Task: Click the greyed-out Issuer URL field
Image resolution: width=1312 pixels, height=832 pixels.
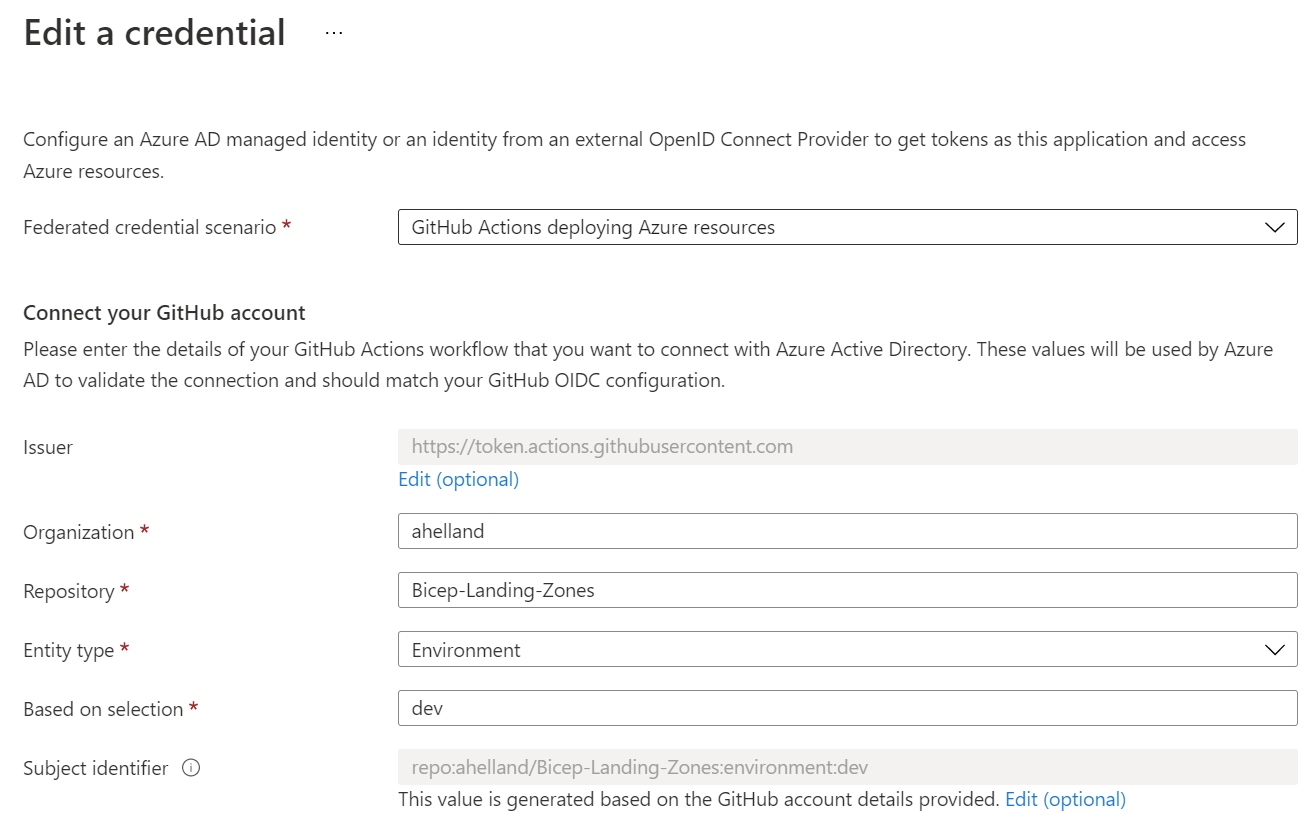Action: click(847, 446)
